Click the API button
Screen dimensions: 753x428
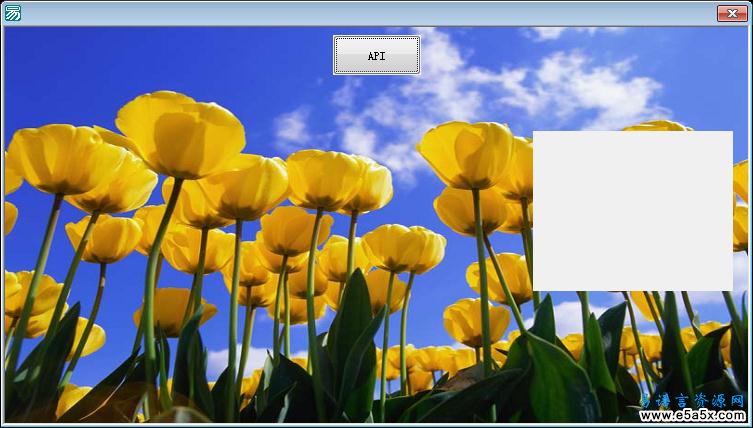pyautogui.click(x=376, y=56)
